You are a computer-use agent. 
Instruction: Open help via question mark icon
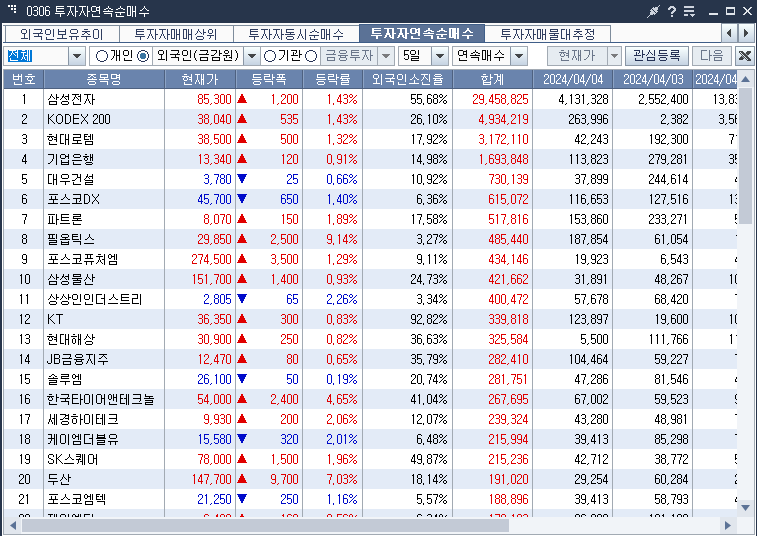click(x=672, y=11)
